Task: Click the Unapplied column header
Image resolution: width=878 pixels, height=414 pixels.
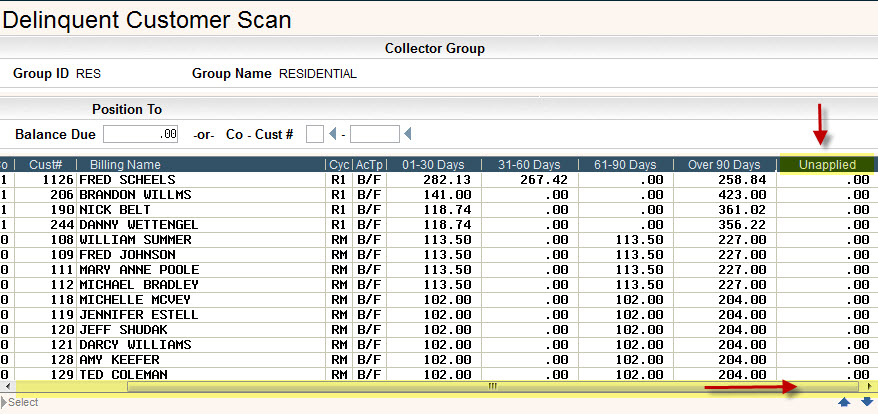Action: [826, 165]
